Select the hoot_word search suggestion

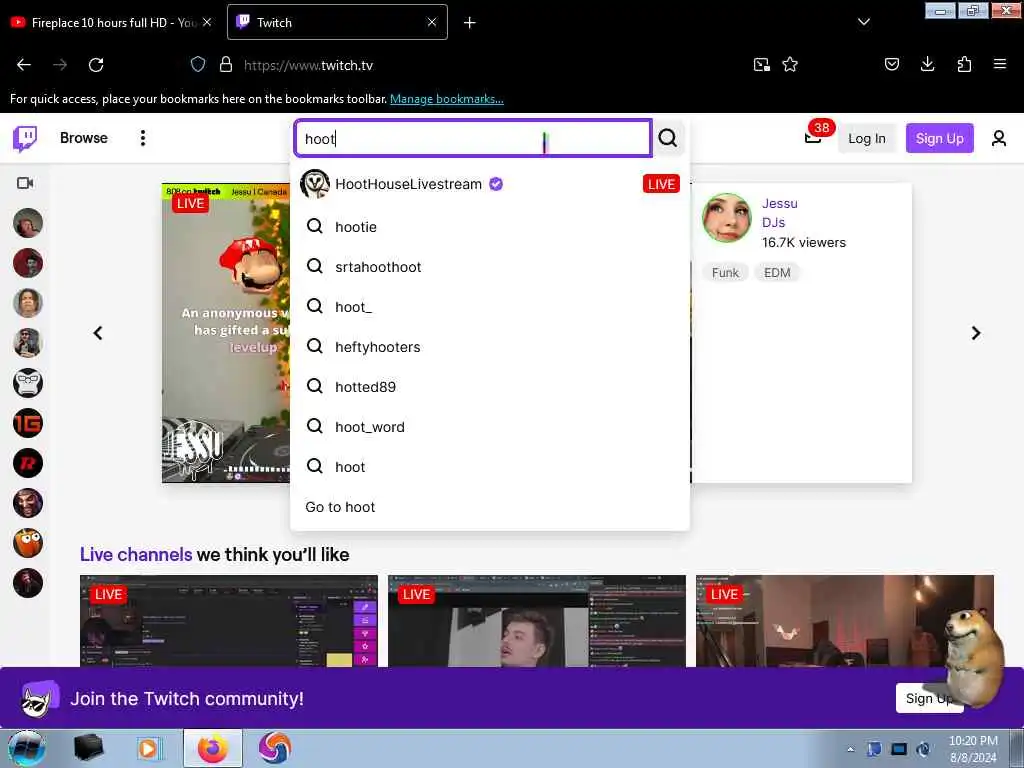click(490, 426)
